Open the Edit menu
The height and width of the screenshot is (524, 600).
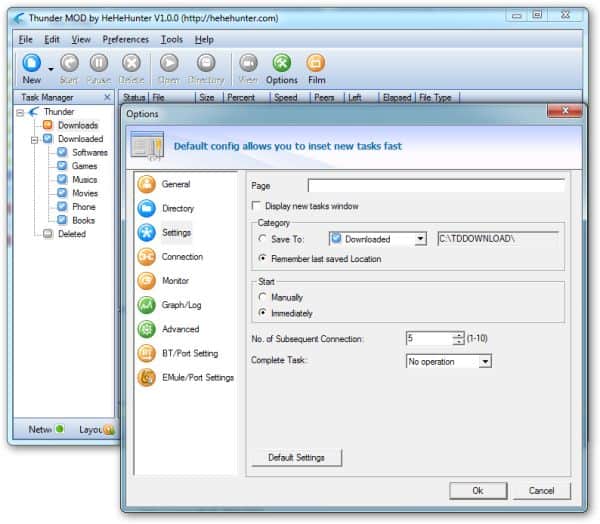[x=52, y=39]
